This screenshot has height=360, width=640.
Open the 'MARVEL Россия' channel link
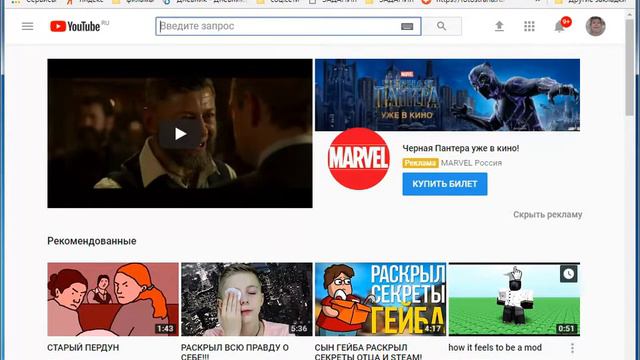(471, 163)
